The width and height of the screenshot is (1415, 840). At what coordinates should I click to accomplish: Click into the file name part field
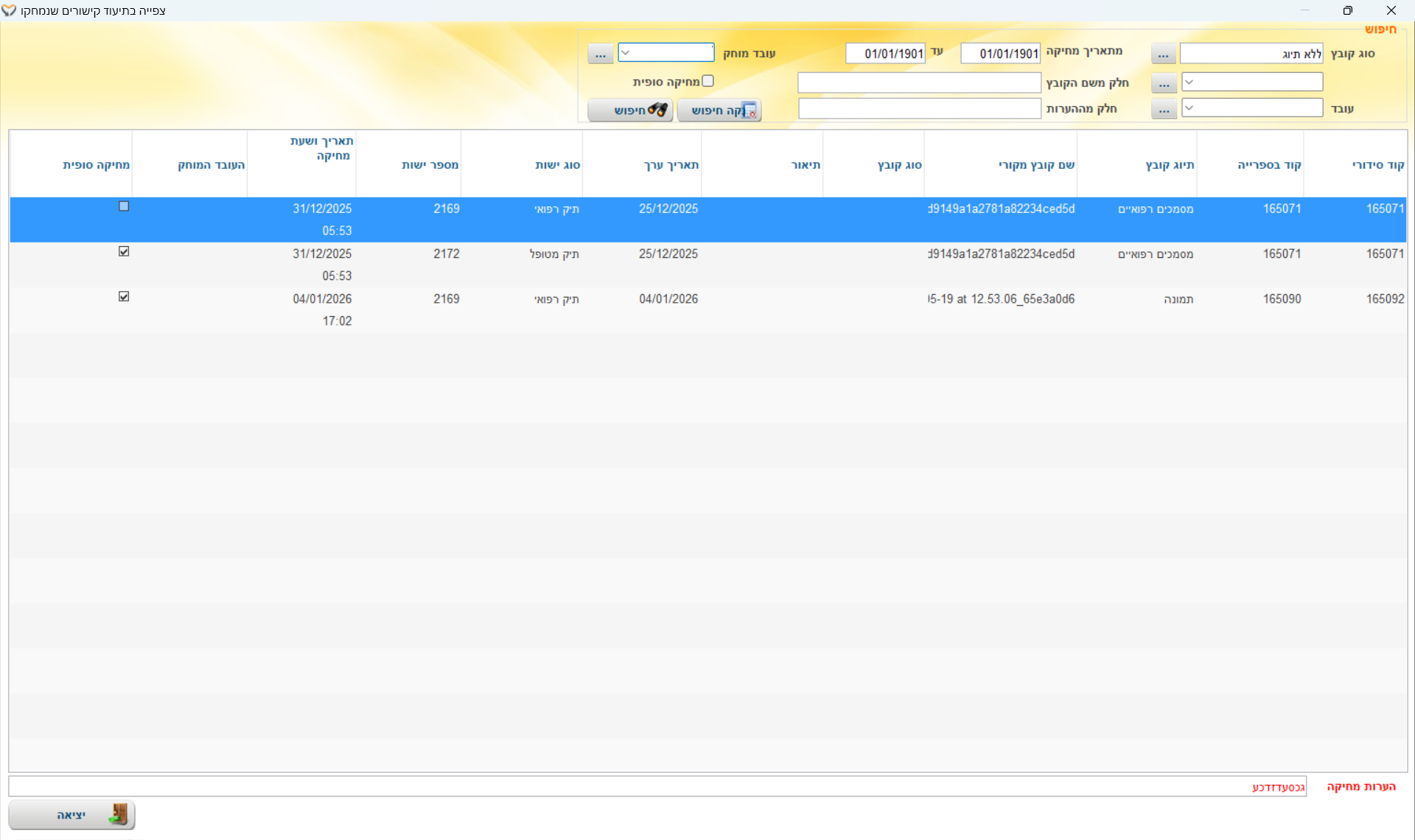point(918,83)
